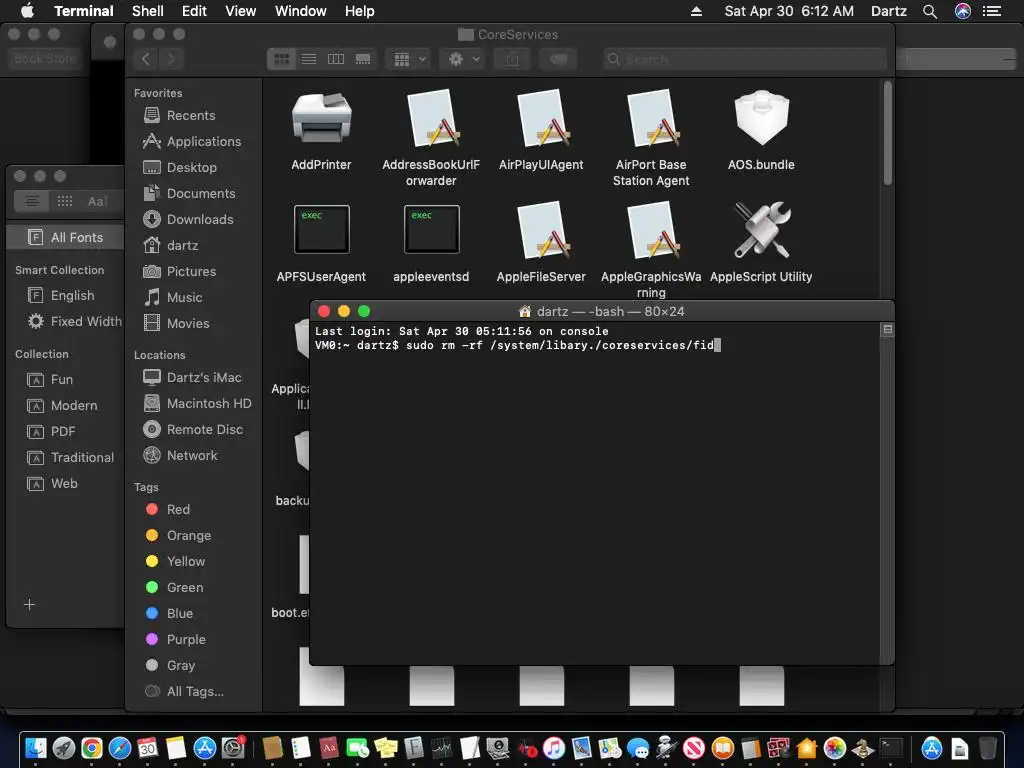Image resolution: width=1024 pixels, height=768 pixels.
Task: Open Downloads folder in sidebar
Action: 188,220
